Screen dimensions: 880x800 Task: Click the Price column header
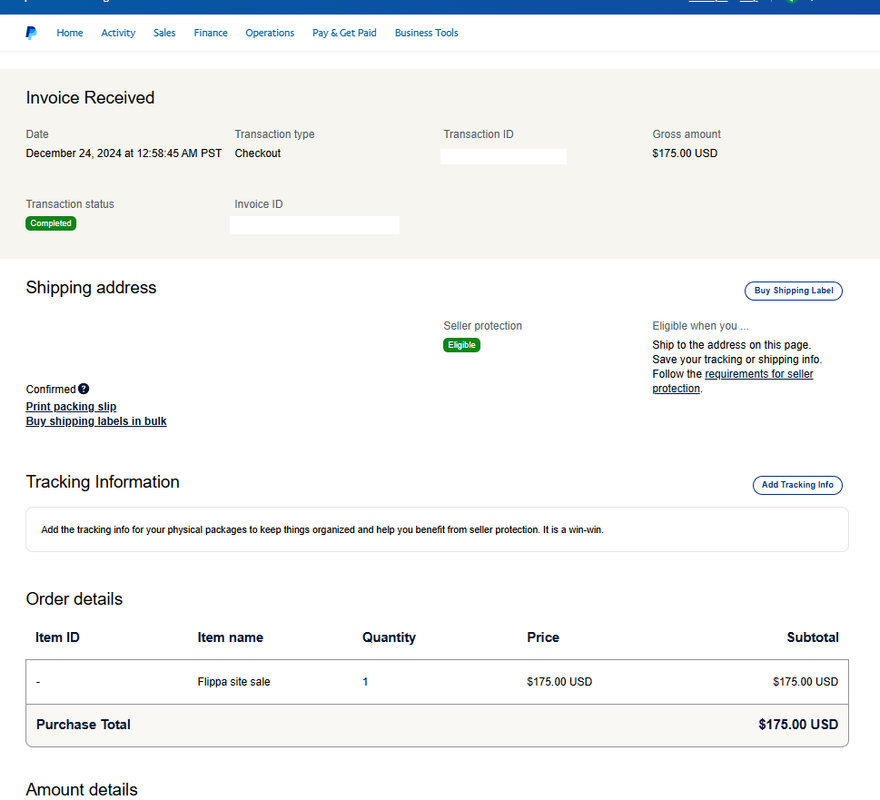543,638
